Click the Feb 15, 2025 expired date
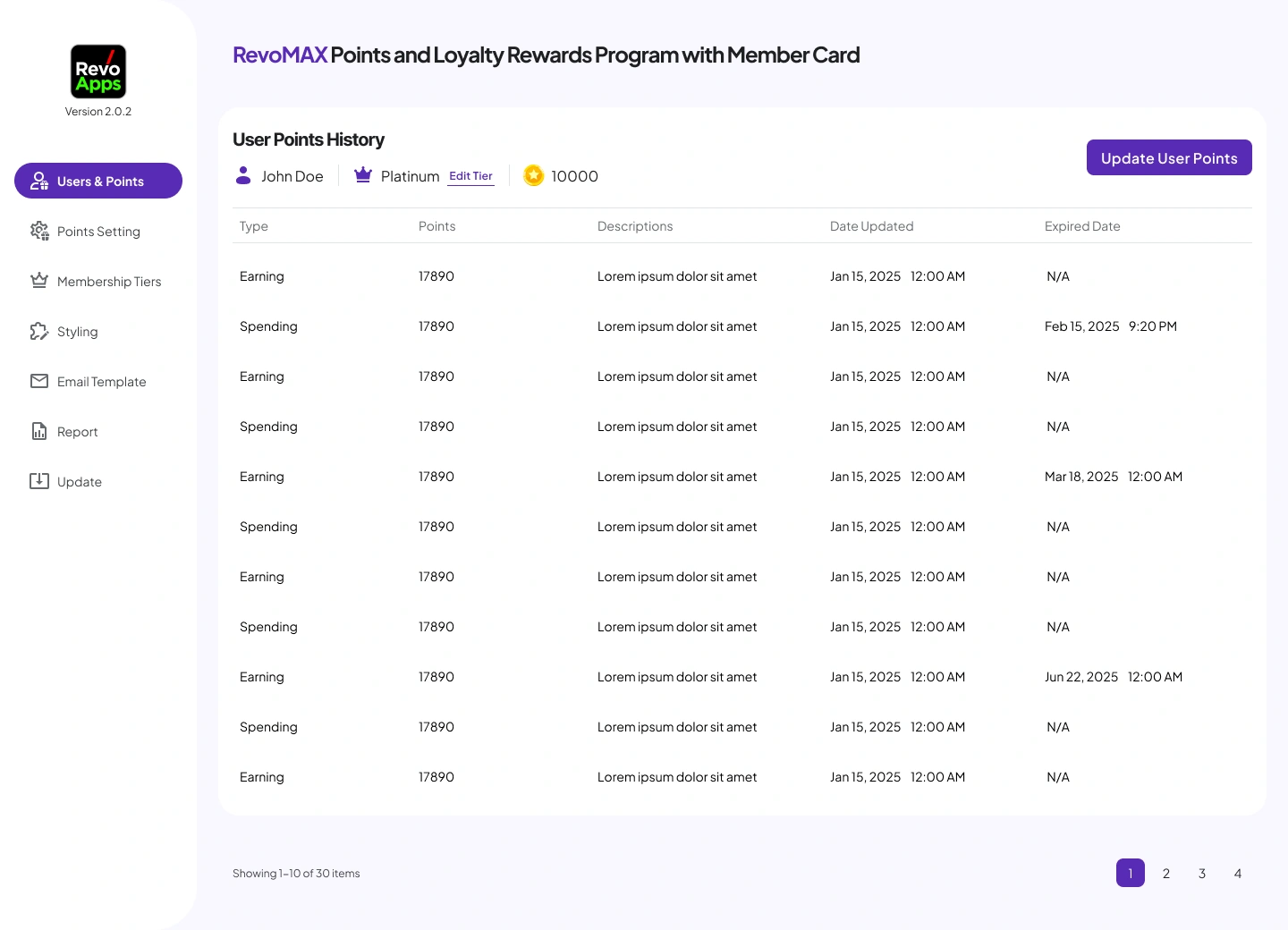The width and height of the screenshot is (1288, 930). (1111, 326)
